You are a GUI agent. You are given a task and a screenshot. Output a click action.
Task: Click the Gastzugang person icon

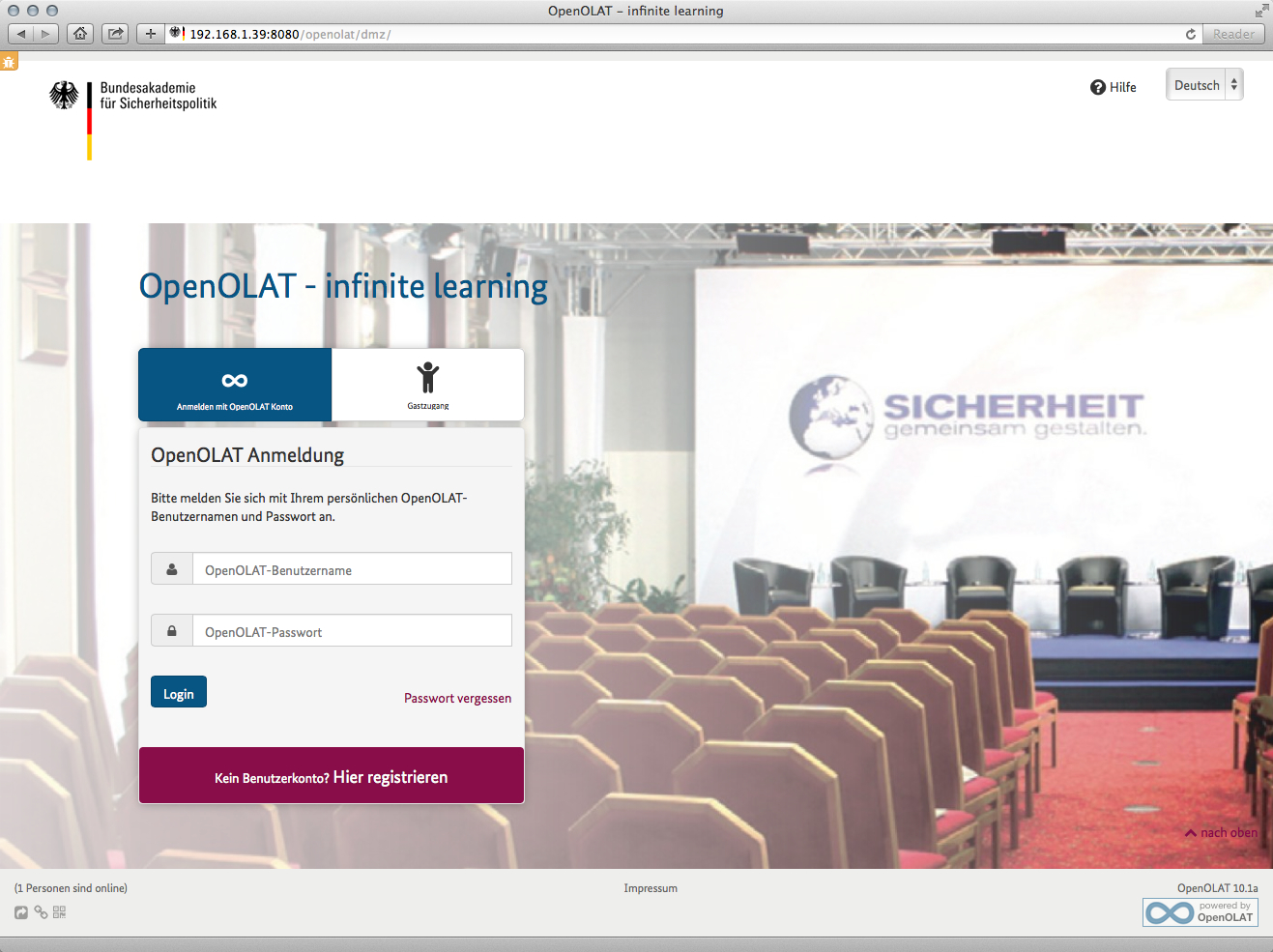(428, 377)
